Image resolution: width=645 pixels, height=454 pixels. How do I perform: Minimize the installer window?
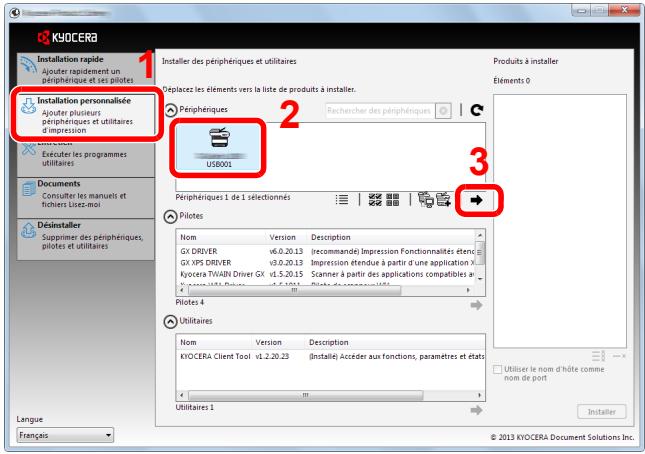[580, 11]
